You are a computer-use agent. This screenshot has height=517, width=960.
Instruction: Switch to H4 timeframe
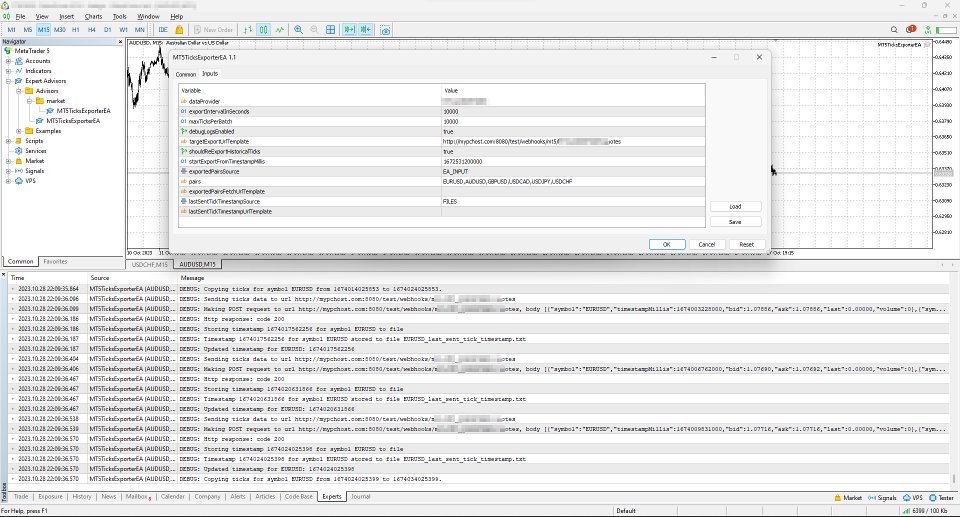coord(91,29)
